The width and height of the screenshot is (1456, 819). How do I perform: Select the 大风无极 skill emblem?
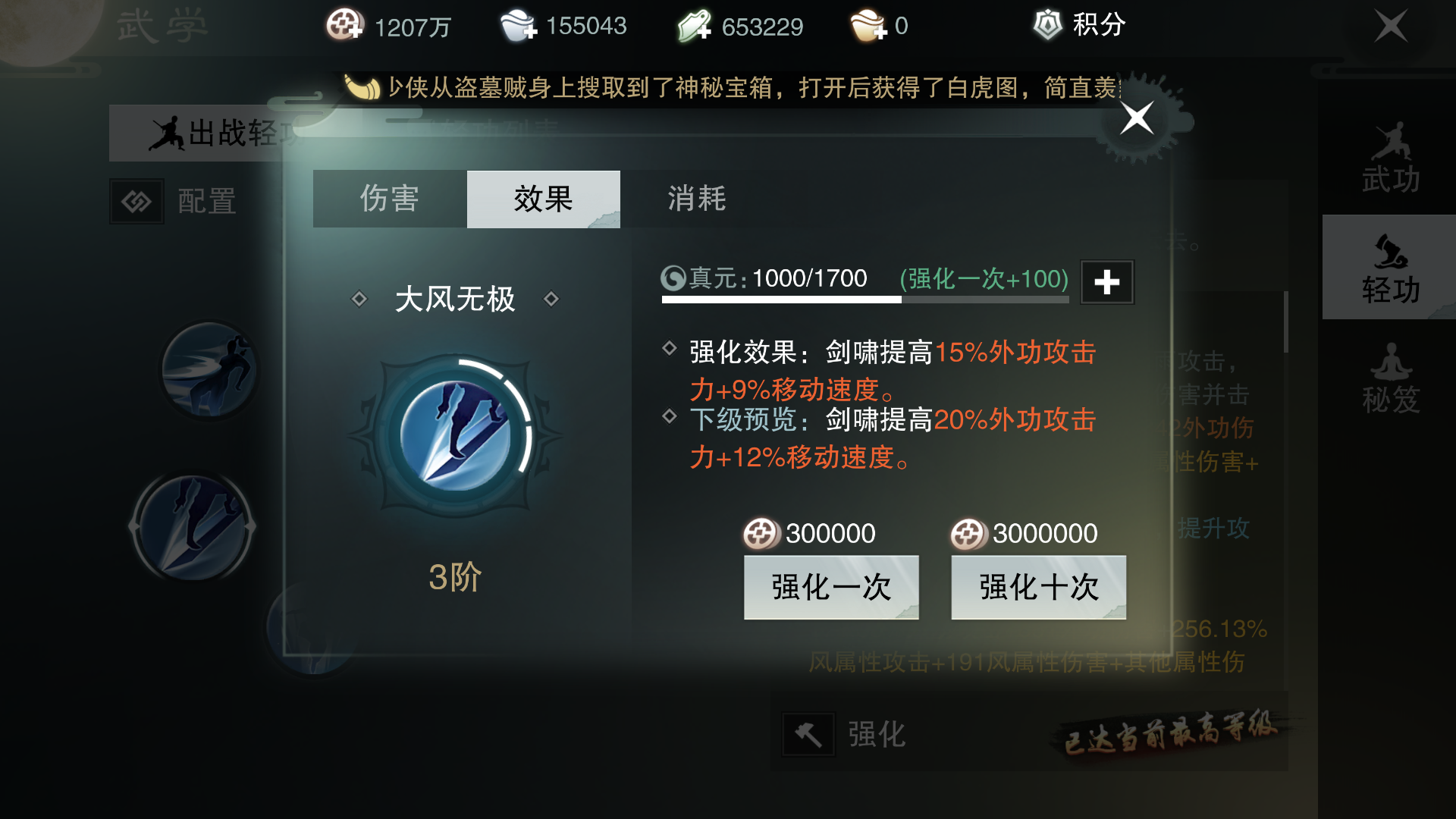click(x=455, y=435)
